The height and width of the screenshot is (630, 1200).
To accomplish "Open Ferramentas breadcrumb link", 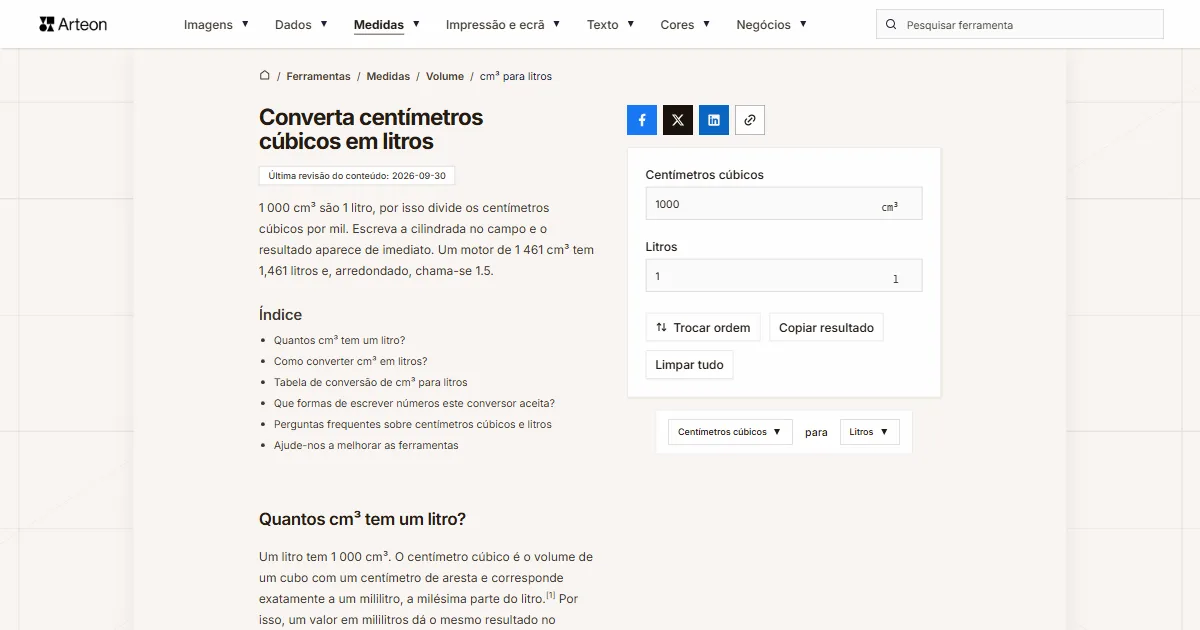I will coord(318,76).
